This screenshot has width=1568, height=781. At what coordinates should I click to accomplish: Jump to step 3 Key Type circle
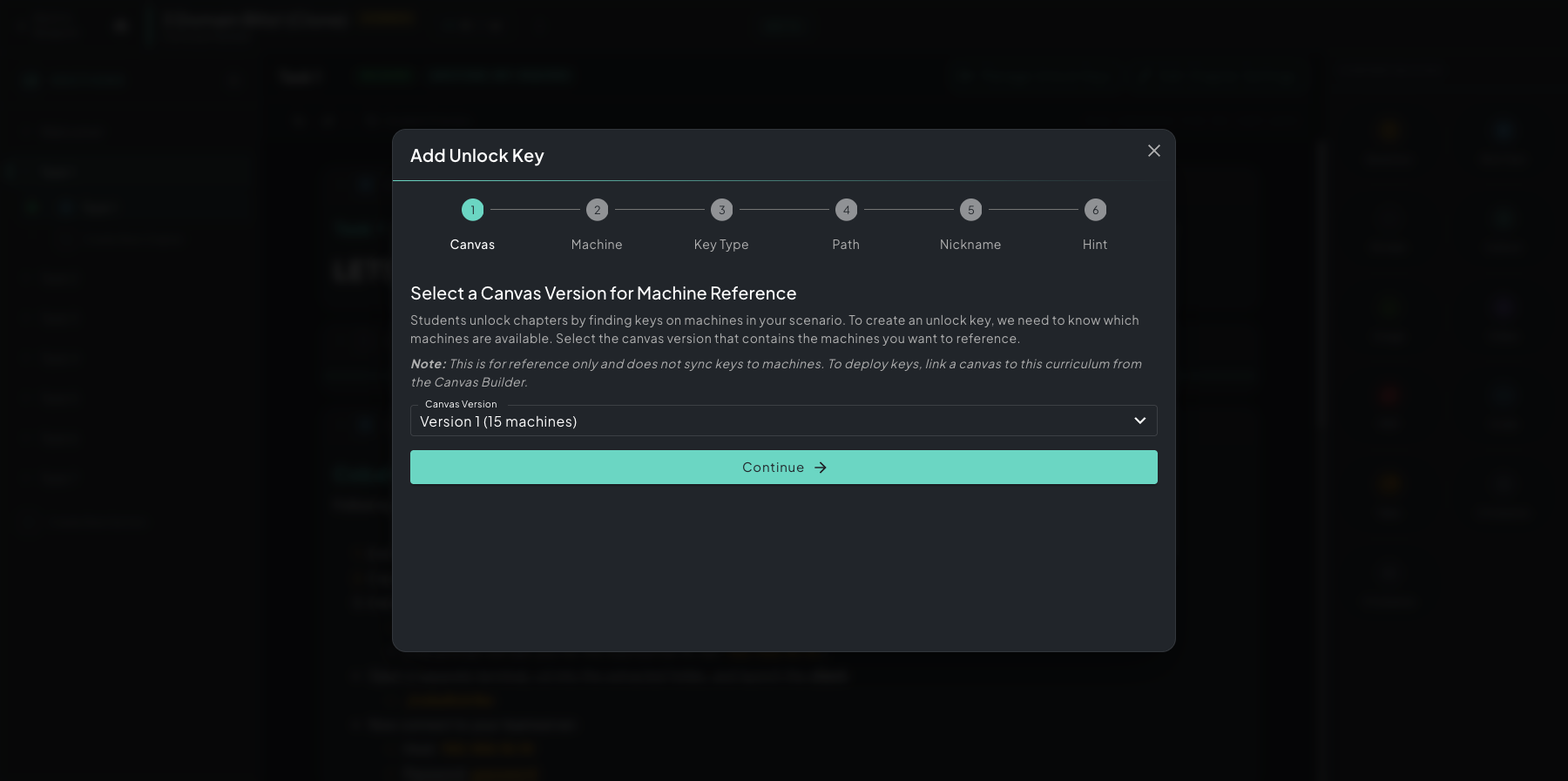pos(721,210)
